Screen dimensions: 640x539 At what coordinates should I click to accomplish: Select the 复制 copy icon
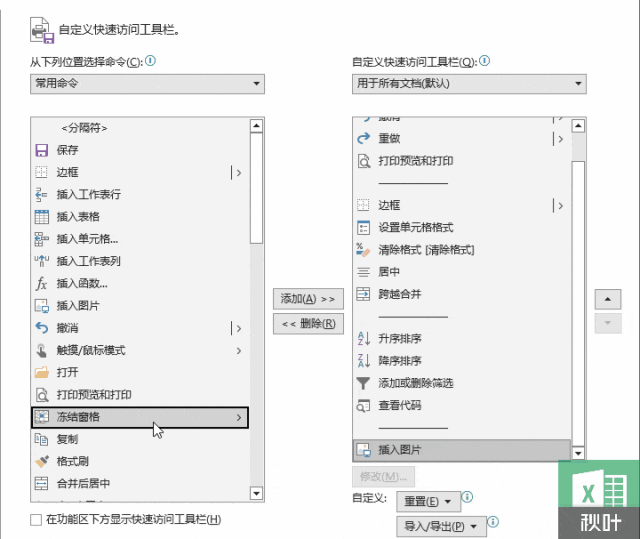42,439
